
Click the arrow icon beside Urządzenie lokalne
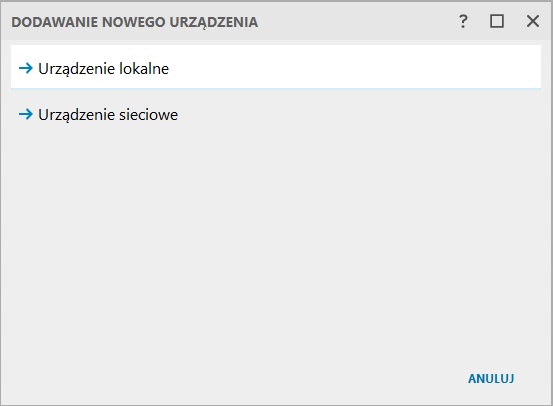[x=26, y=68]
